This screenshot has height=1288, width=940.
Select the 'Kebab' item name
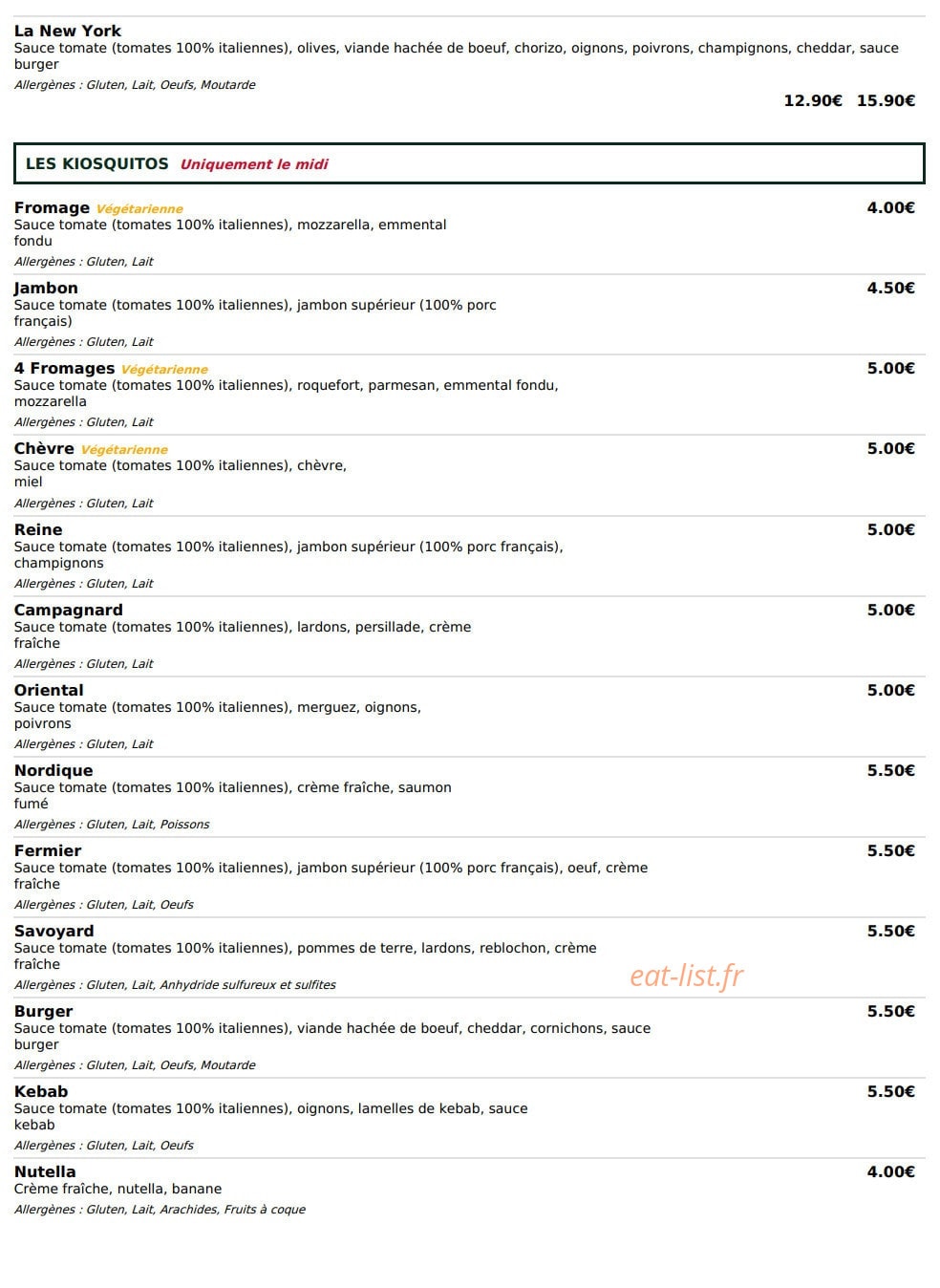click(41, 1091)
